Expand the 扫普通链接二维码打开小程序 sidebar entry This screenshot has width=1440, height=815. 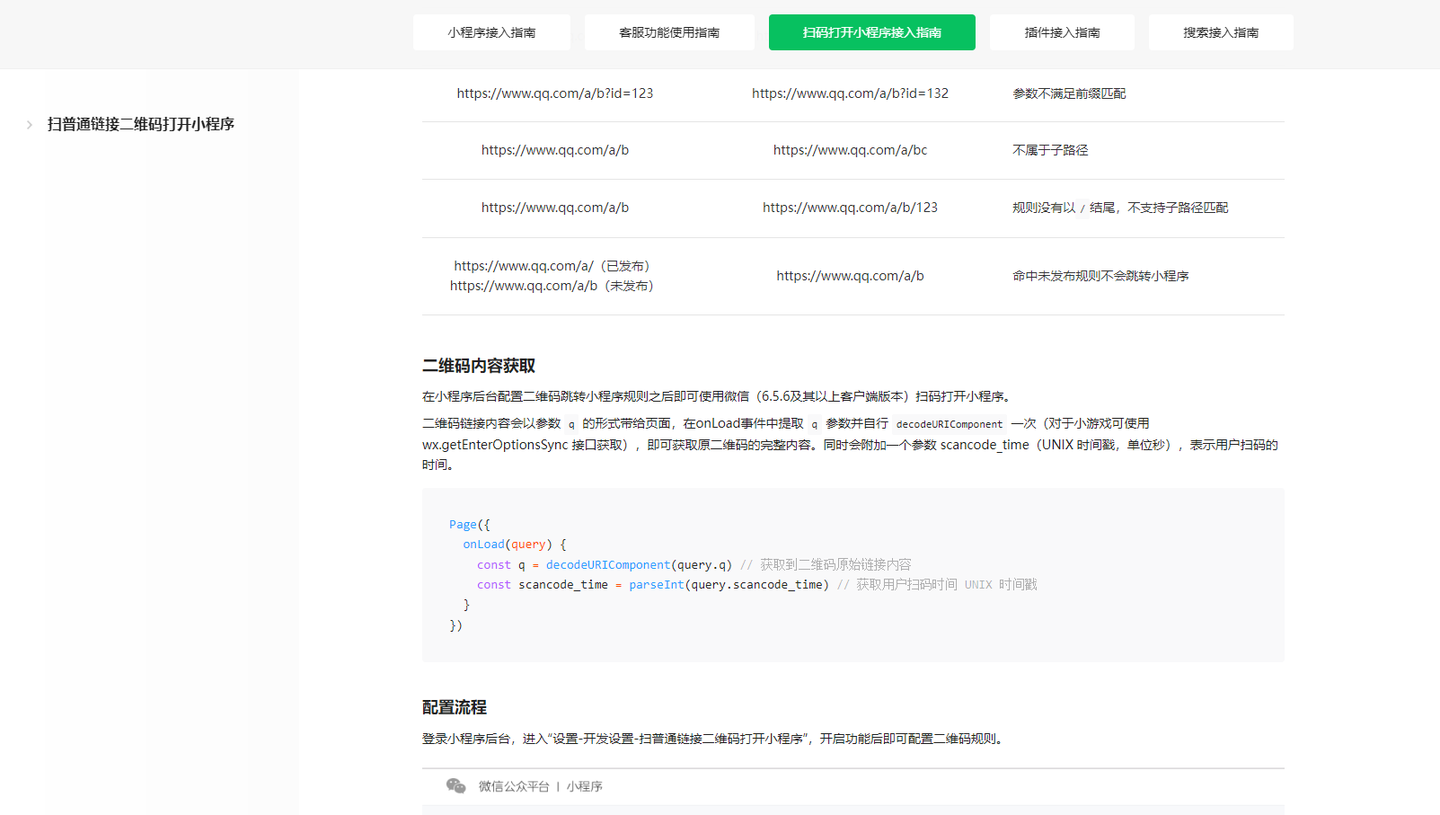(x=140, y=123)
